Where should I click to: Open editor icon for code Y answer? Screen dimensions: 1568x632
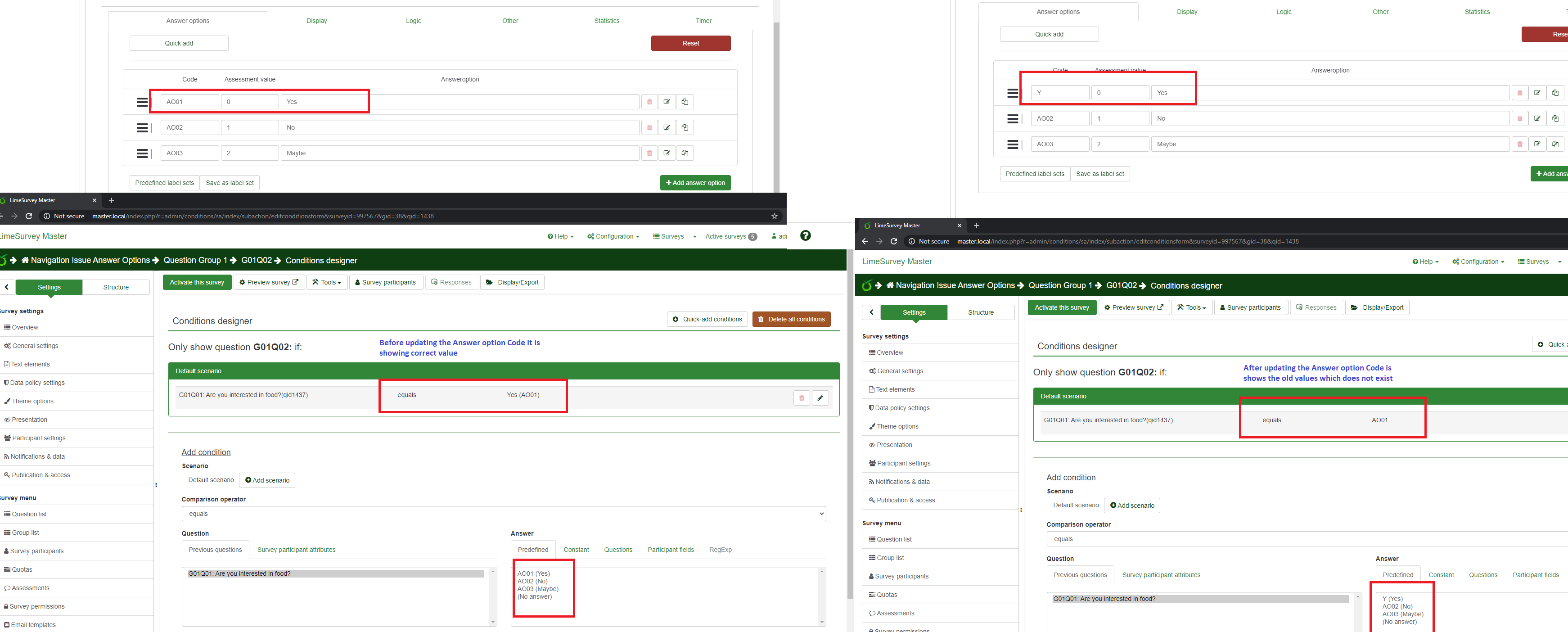click(1537, 93)
